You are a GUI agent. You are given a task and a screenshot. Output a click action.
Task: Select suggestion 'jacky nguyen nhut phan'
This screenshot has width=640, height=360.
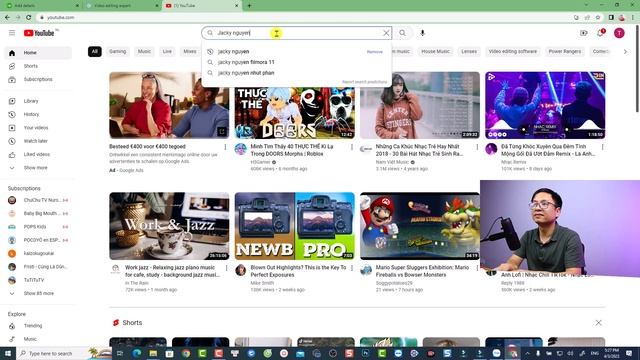pyautogui.click(x=246, y=73)
